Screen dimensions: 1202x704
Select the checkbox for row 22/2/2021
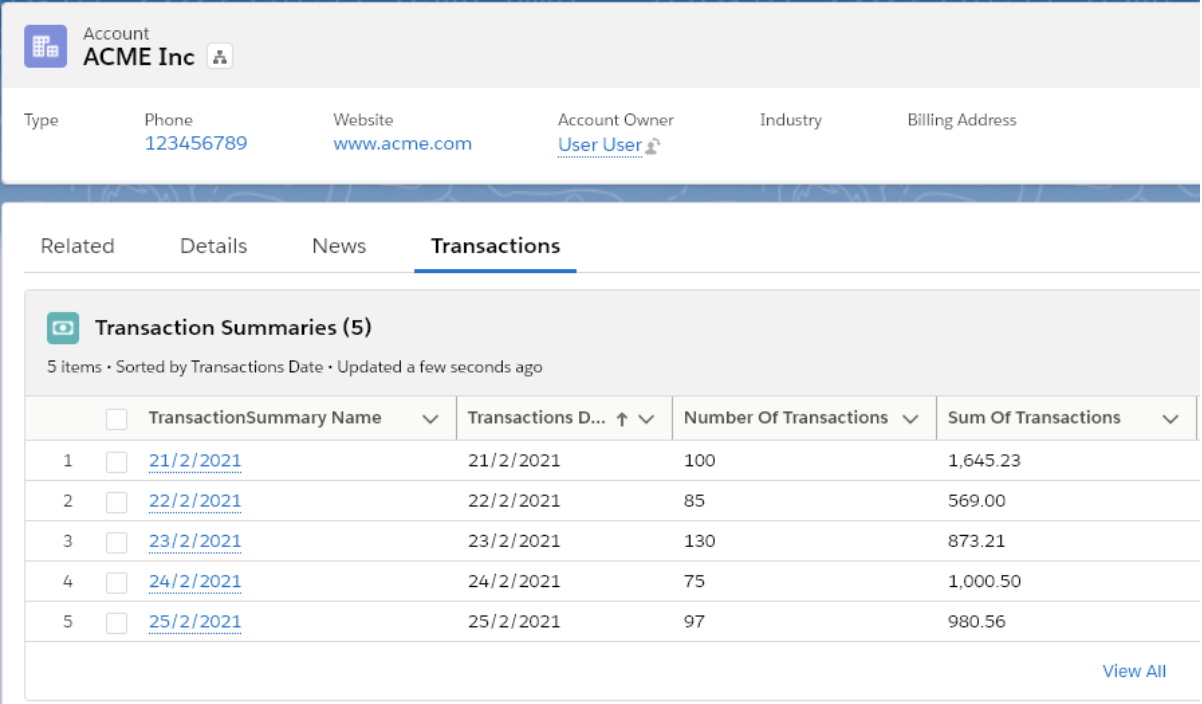117,501
